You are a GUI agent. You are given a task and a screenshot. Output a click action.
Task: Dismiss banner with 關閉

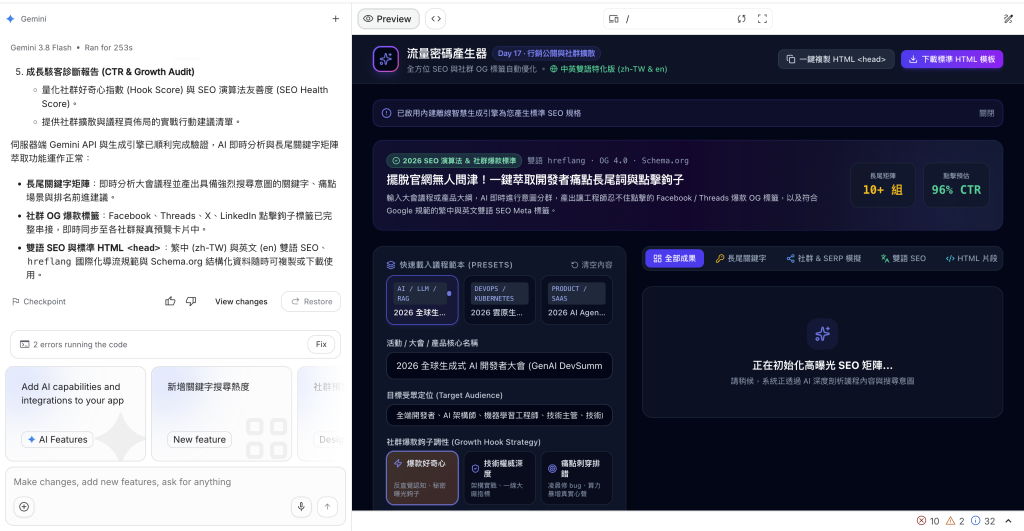pyautogui.click(x=987, y=113)
